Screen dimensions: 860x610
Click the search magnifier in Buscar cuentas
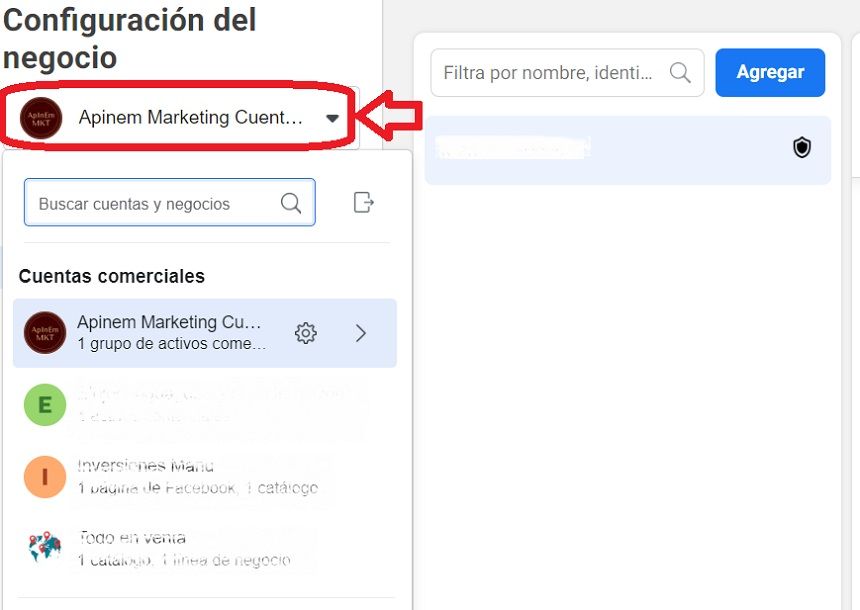291,204
